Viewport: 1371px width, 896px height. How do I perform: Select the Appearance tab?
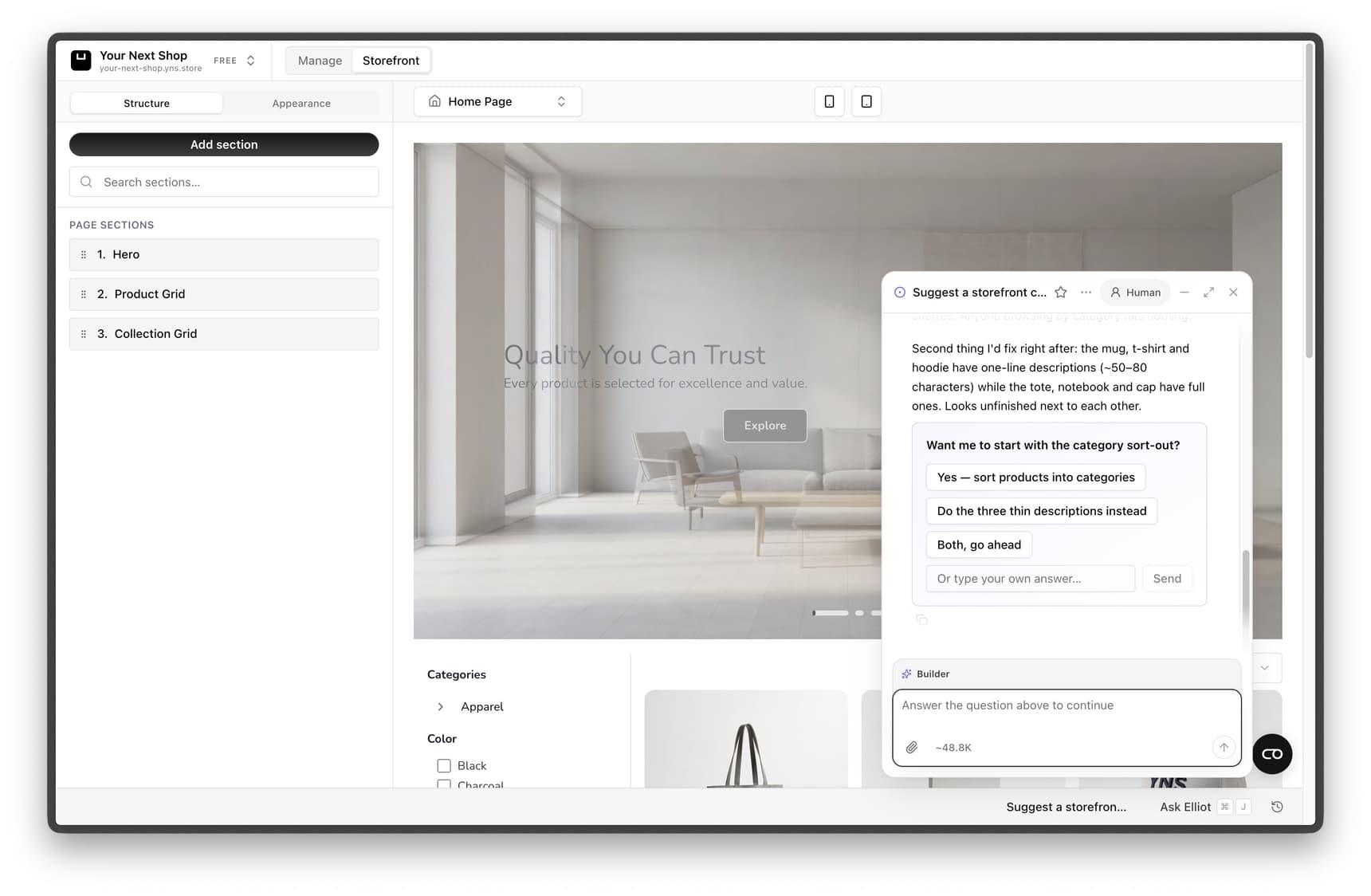(301, 104)
